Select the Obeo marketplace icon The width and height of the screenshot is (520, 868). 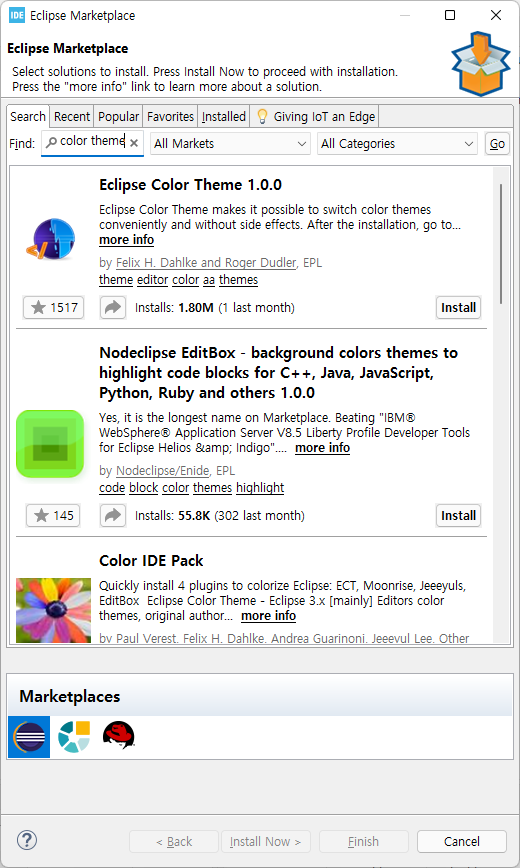pos(74,737)
